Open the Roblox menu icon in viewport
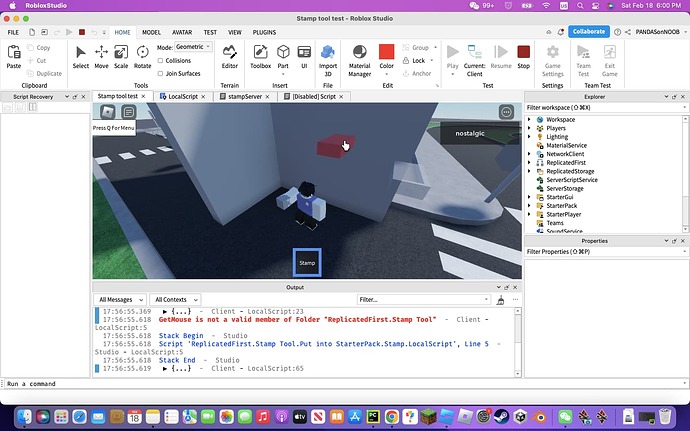This screenshot has height=431, width=690. tap(108, 112)
